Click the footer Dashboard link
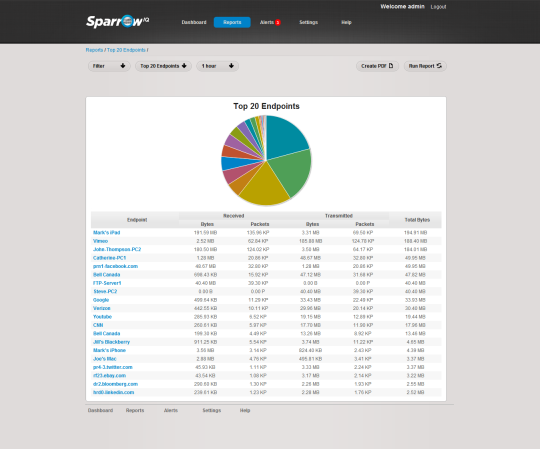The image size is (540, 449). coord(100,410)
